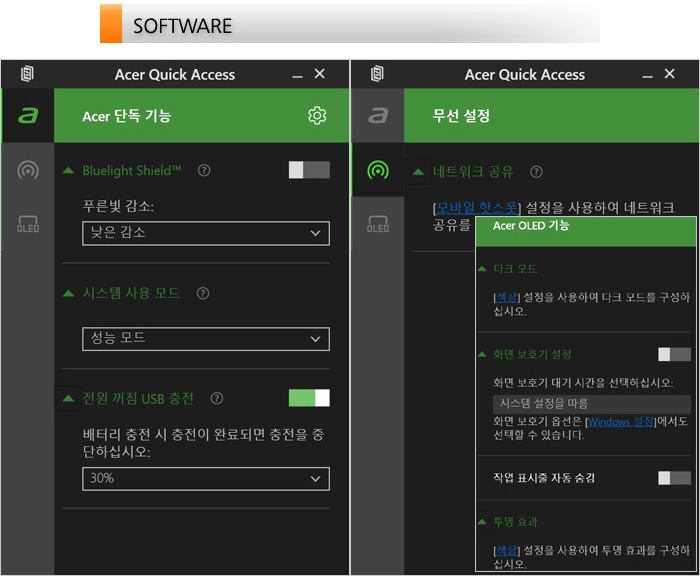Toggle 작업 표시줄 자동 숨김 switch

[674, 478]
